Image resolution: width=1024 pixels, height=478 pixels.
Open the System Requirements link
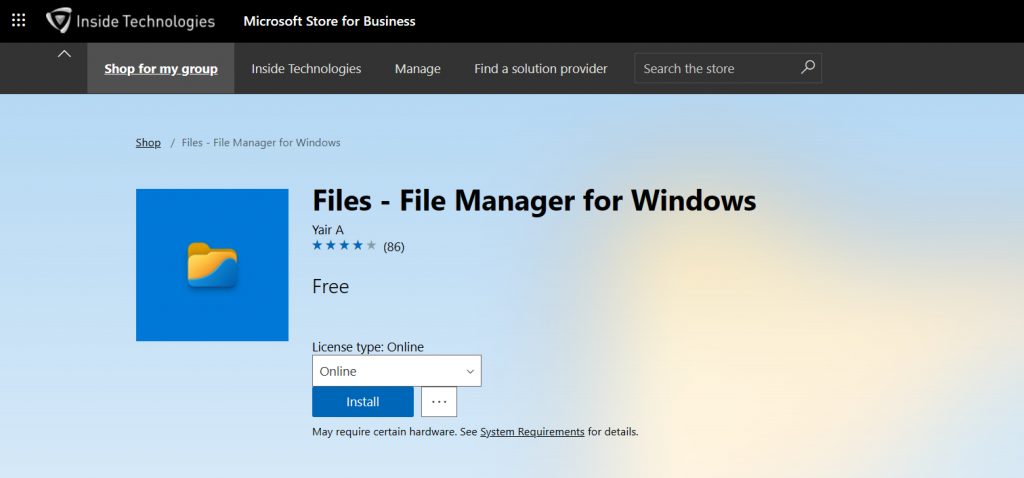(532, 432)
